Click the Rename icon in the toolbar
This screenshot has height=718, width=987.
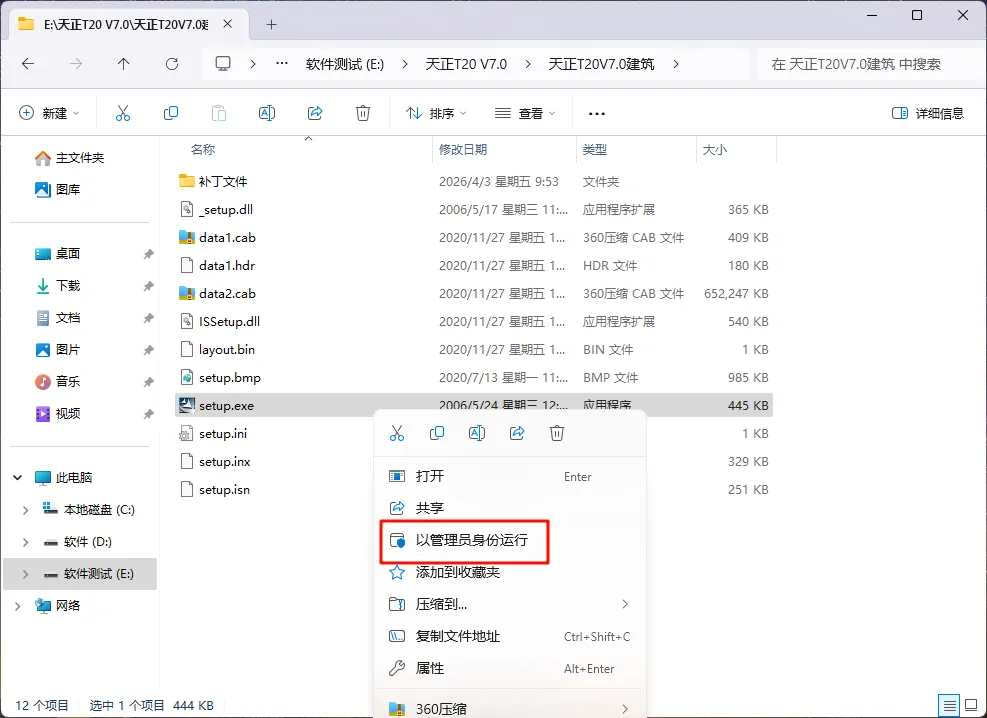[267, 113]
